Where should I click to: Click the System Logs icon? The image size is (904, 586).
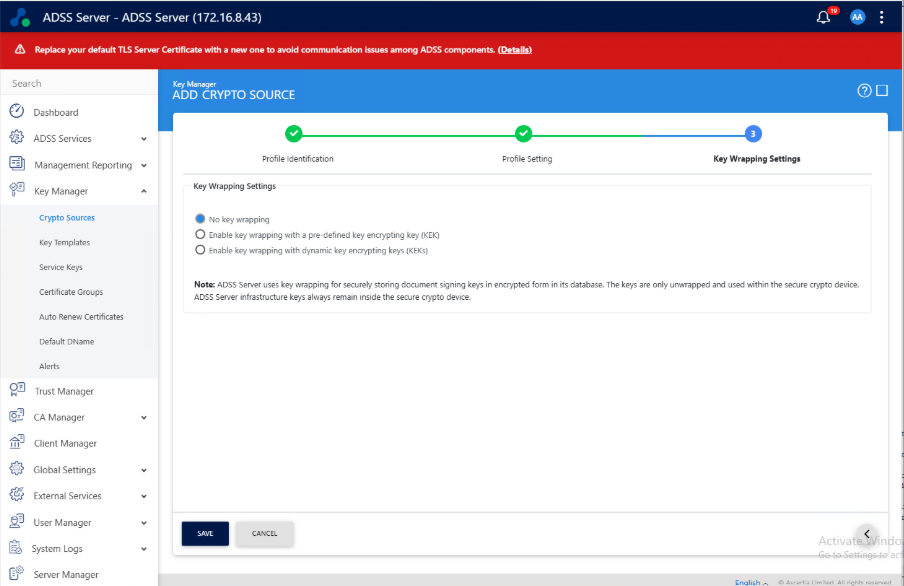point(16,547)
